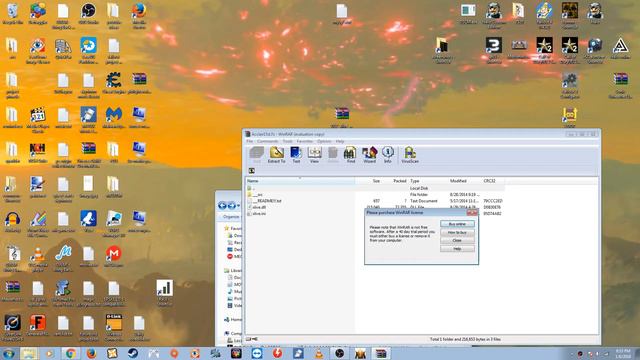Switch to WinRAR via its taskbar icon
The image size is (640, 360).
pos(381,353)
